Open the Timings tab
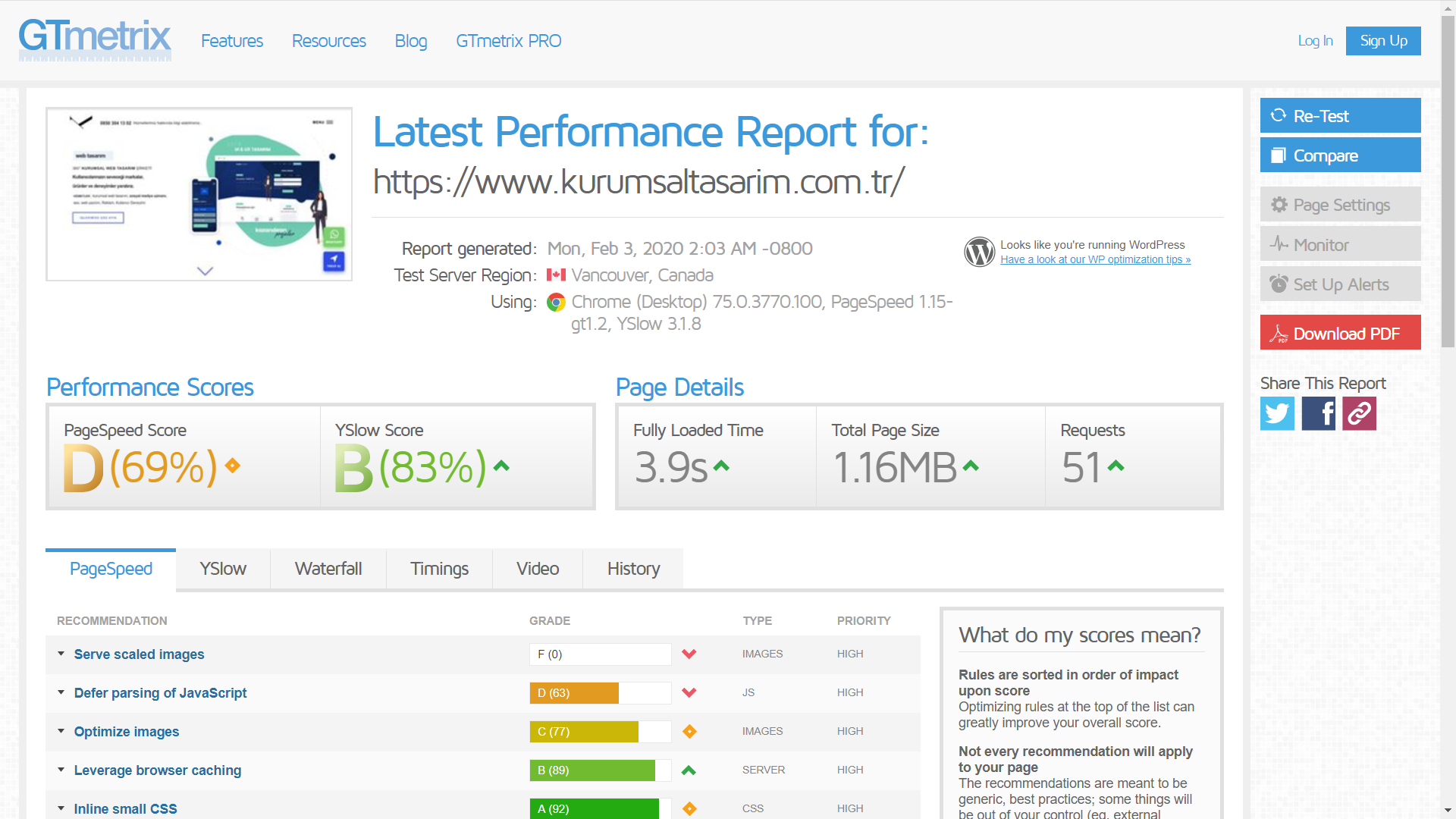This screenshot has height=819, width=1456. coord(439,569)
